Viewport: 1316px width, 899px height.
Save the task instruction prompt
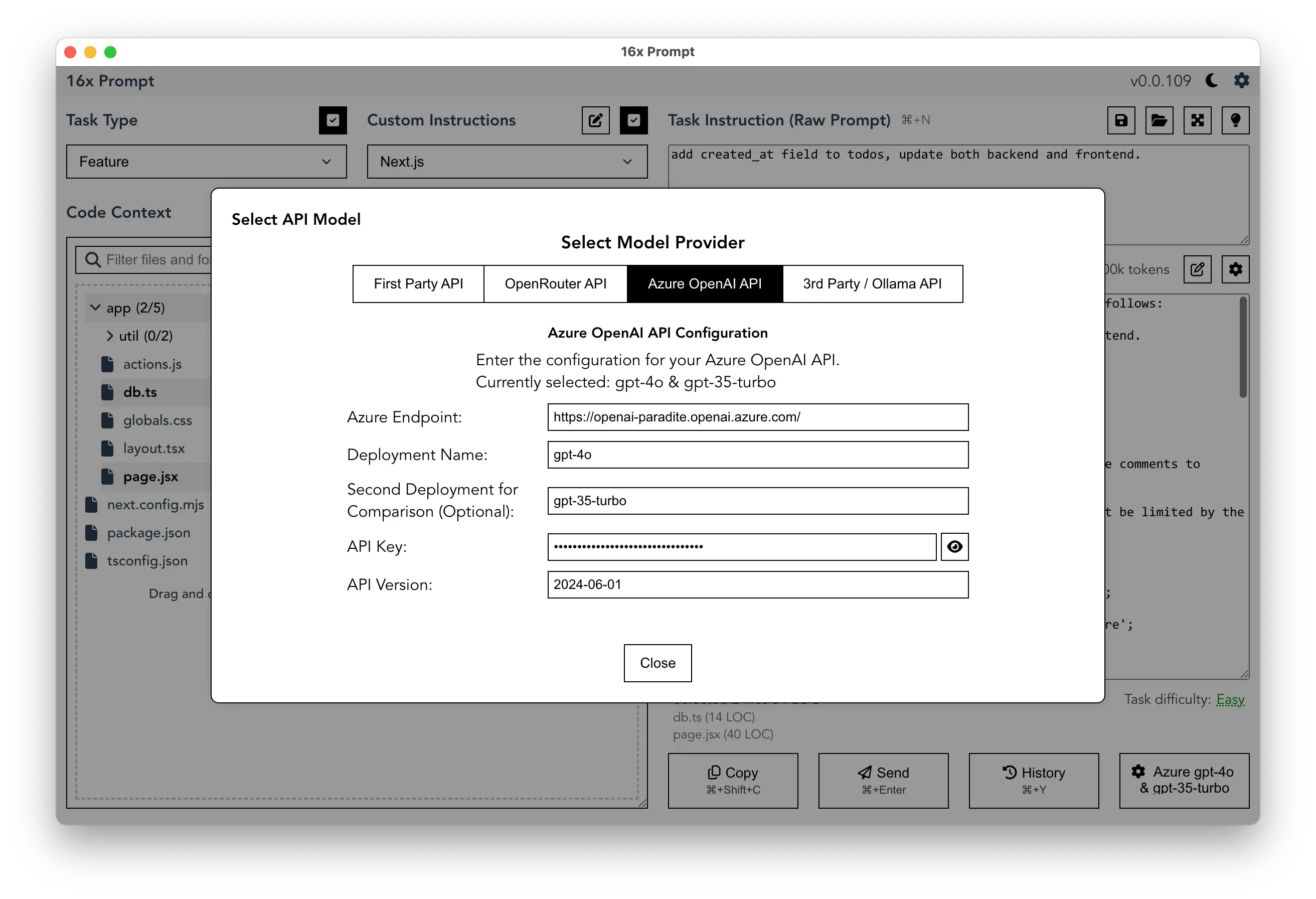[x=1120, y=120]
